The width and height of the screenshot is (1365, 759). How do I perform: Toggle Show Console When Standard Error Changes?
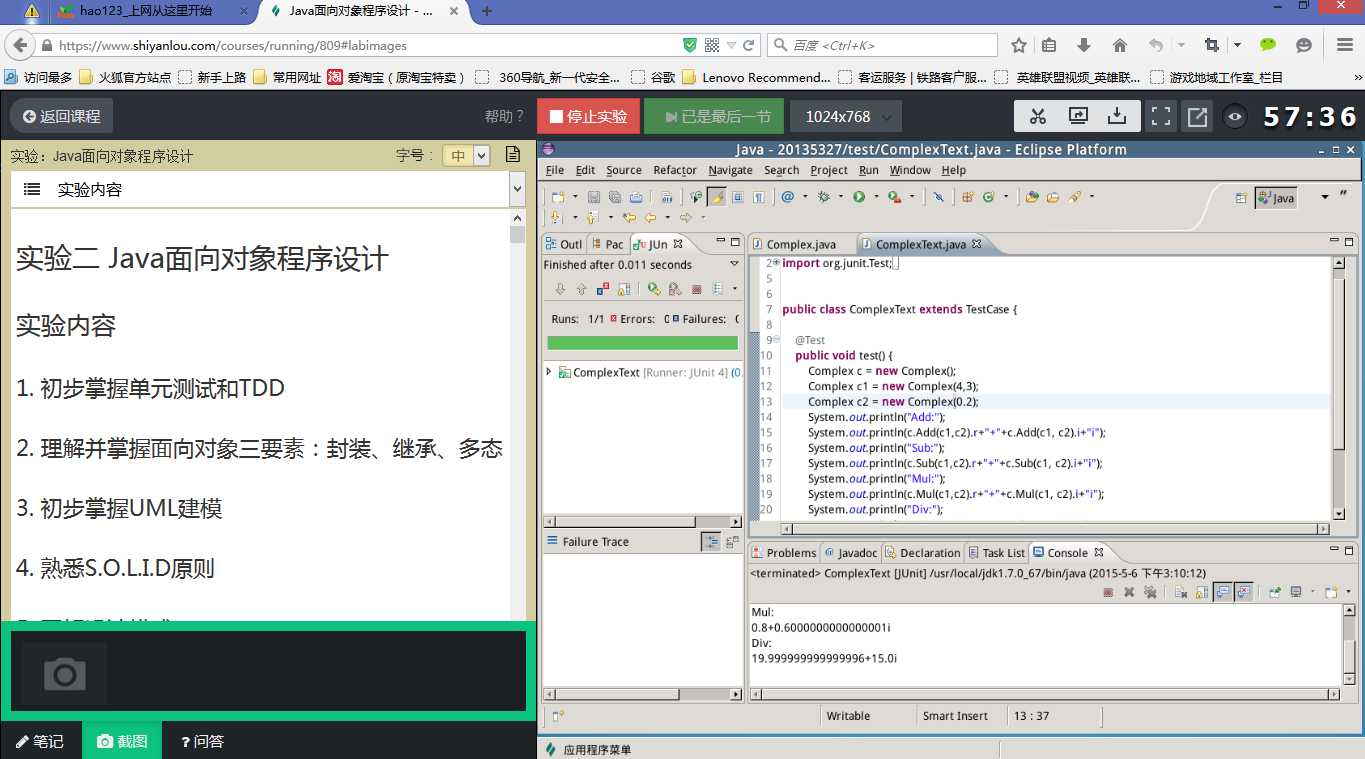(1243, 592)
